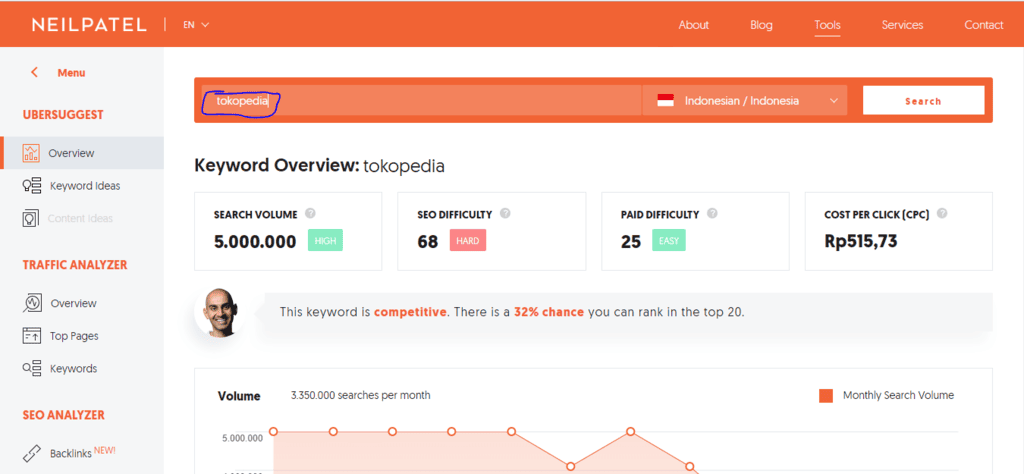Click Neil Patel's avatar photo

pos(219,313)
